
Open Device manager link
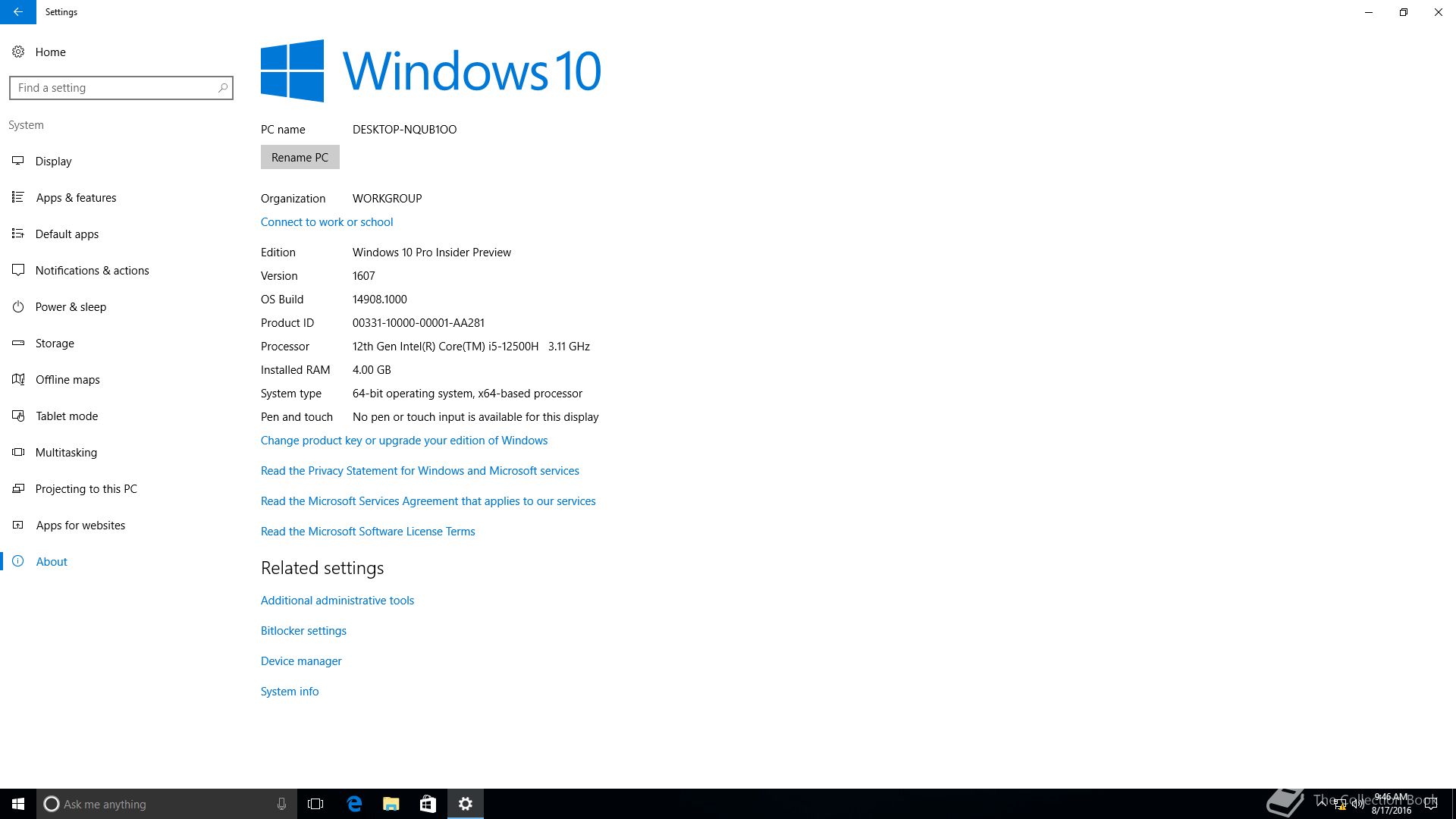point(301,661)
